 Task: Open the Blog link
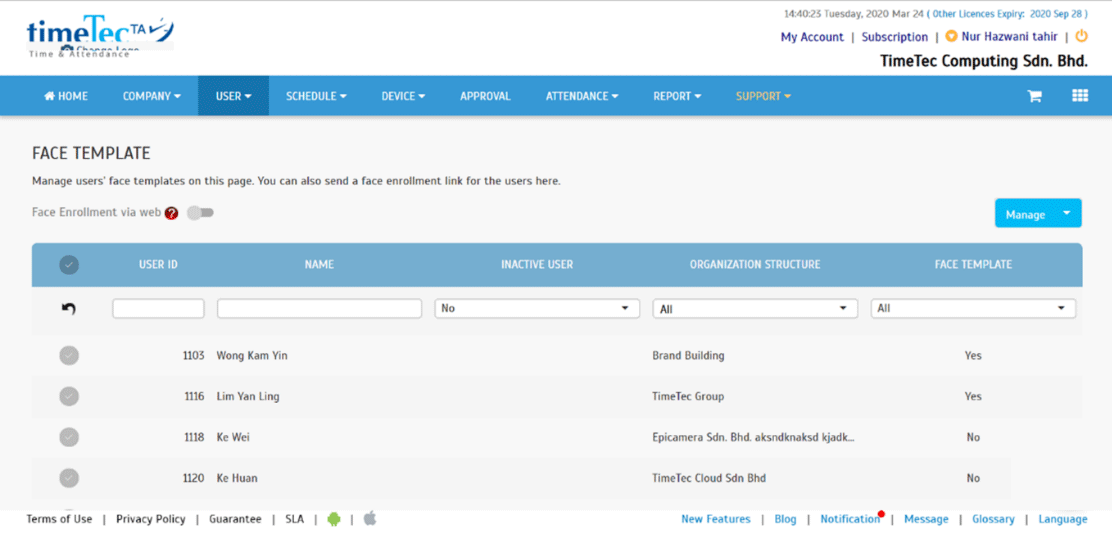point(785,519)
